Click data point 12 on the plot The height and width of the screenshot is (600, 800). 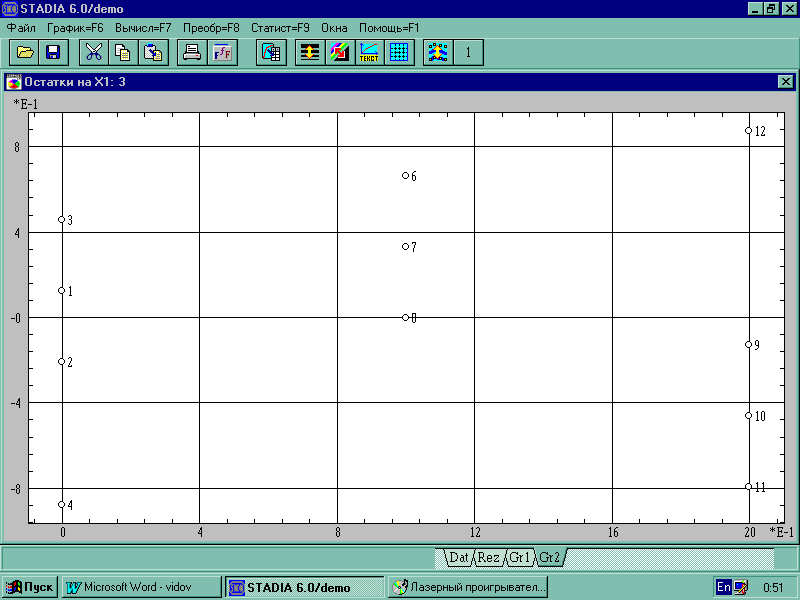point(748,131)
